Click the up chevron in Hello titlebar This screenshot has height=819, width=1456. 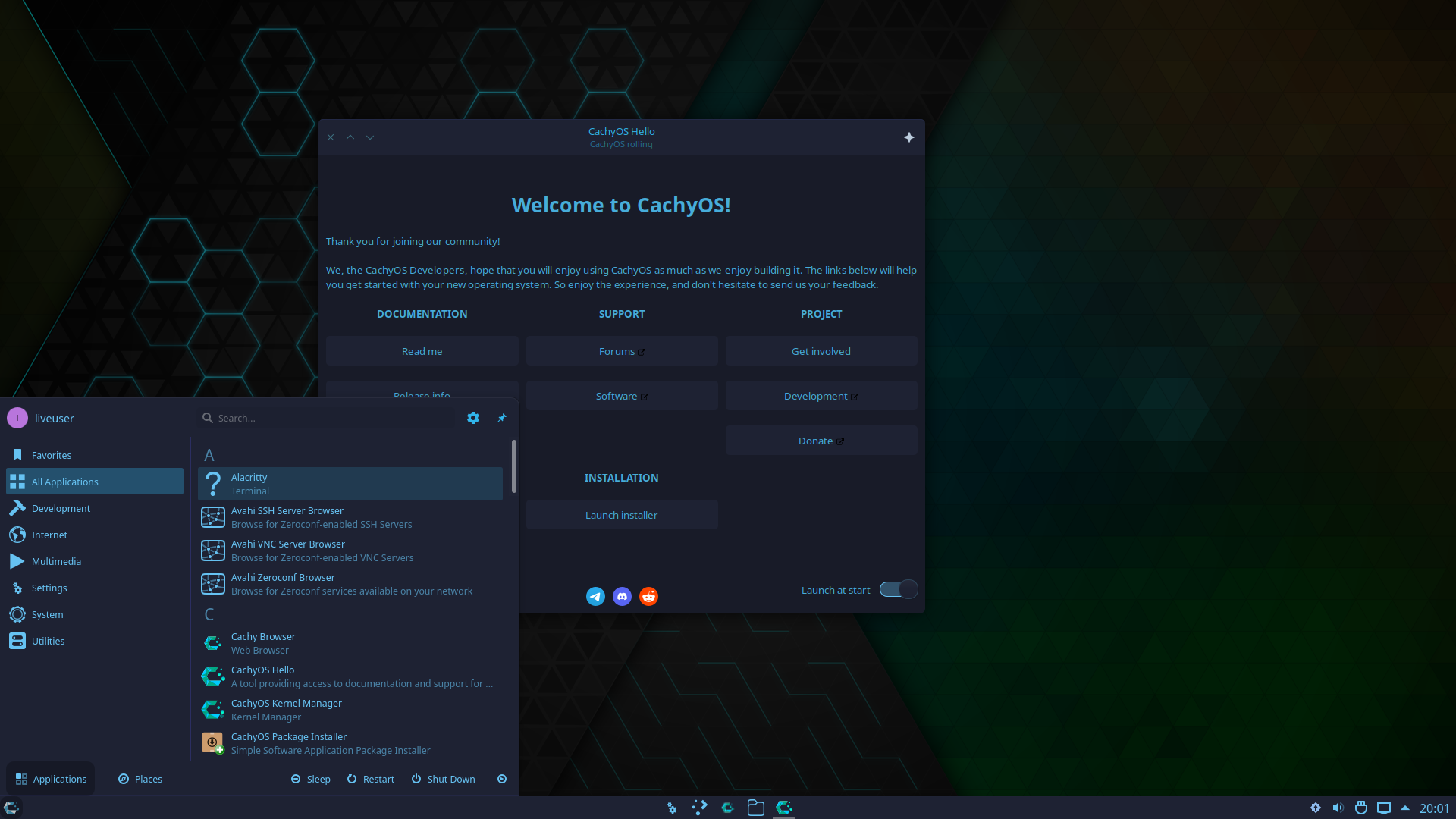tap(350, 137)
